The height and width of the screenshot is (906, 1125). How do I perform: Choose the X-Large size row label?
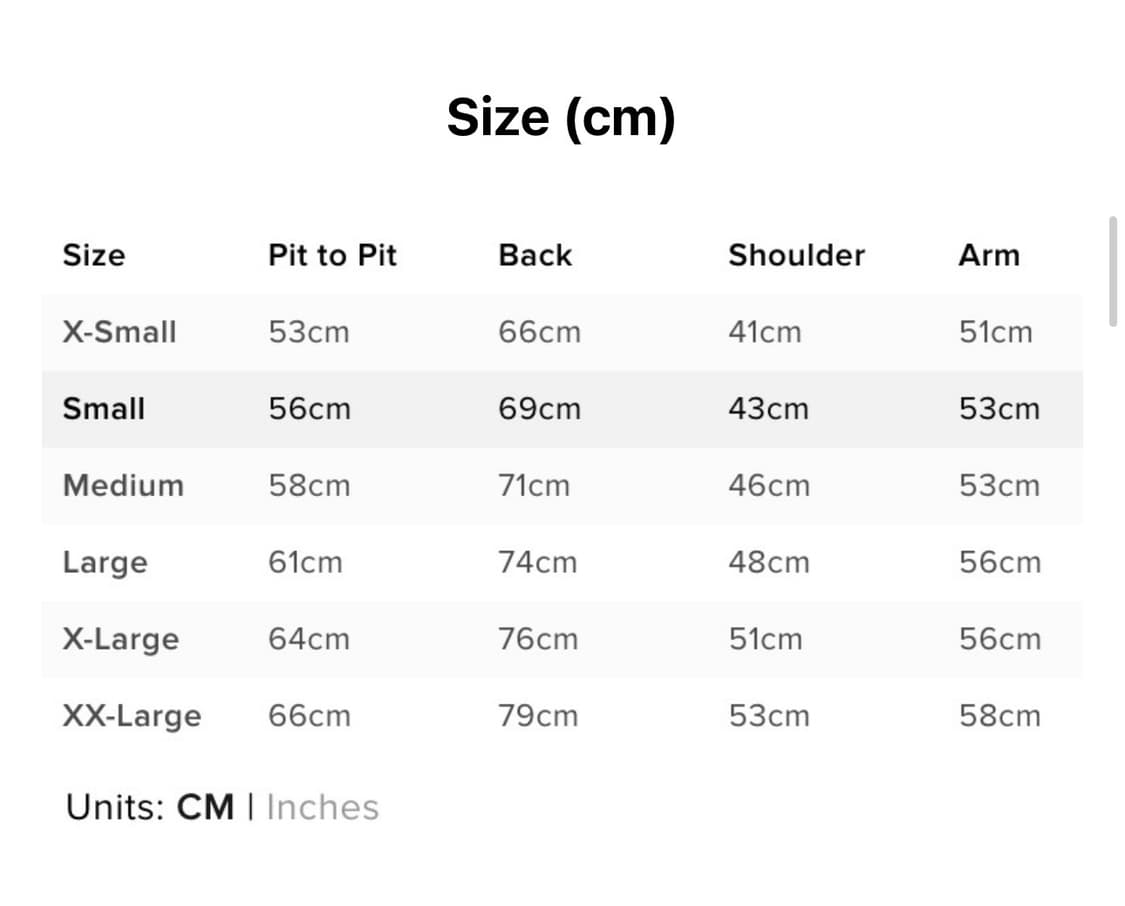click(120, 640)
